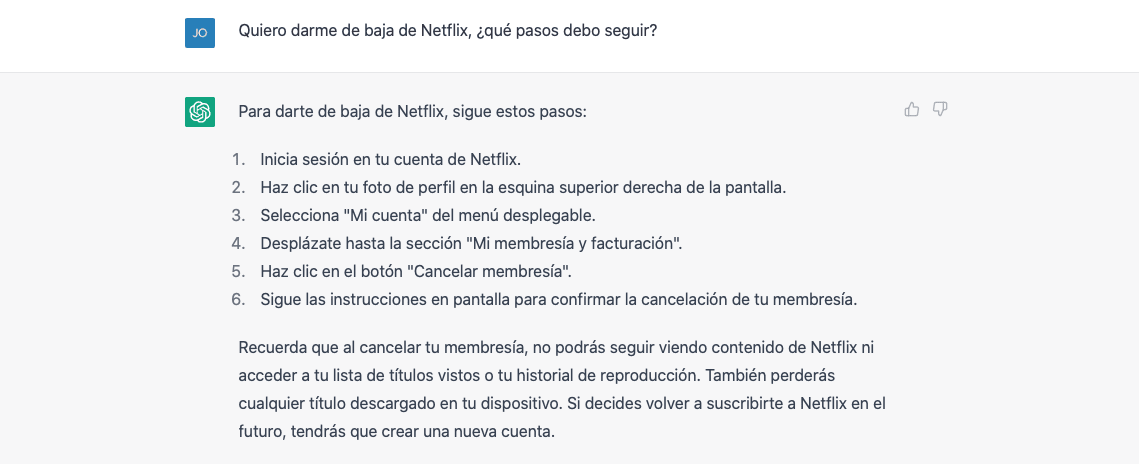Click the user question about leaving Netflix
The image size is (1141, 464).
447,31
